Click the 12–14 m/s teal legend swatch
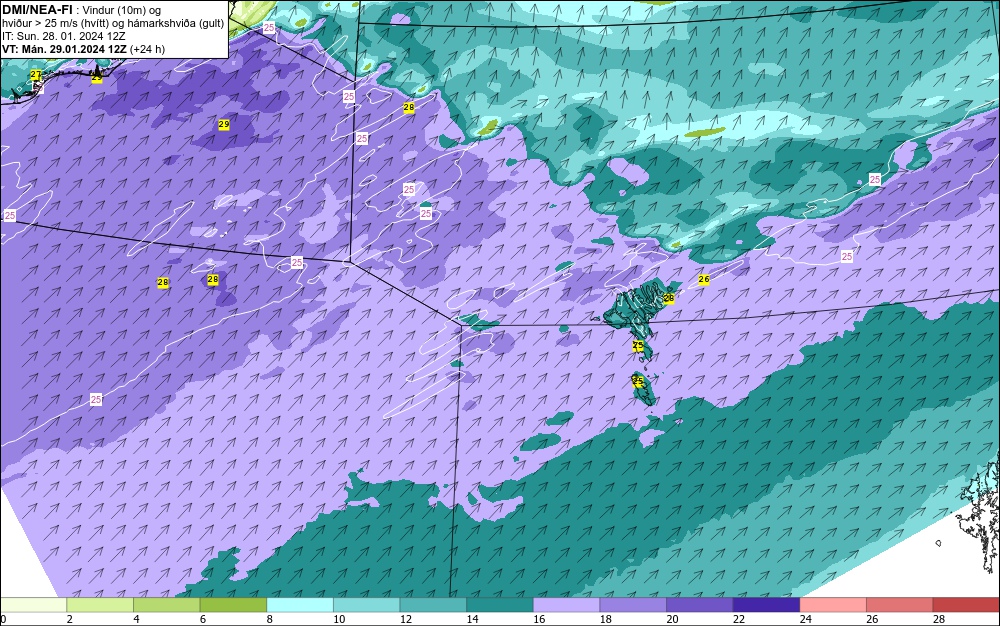 (433, 605)
